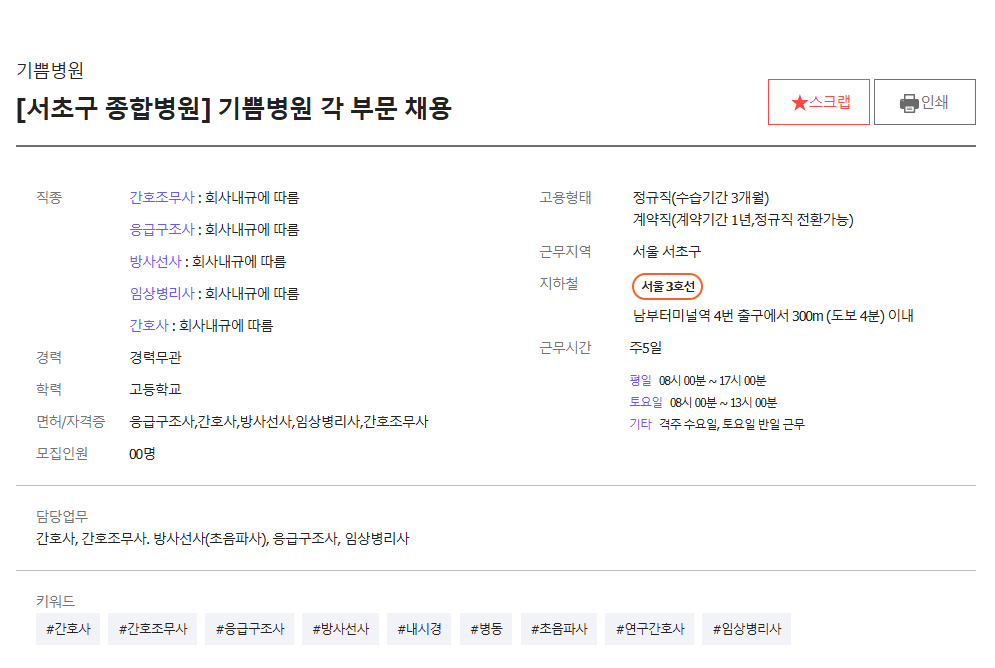
Task: Click the 서울 3호선 subway badge
Action: pos(667,286)
